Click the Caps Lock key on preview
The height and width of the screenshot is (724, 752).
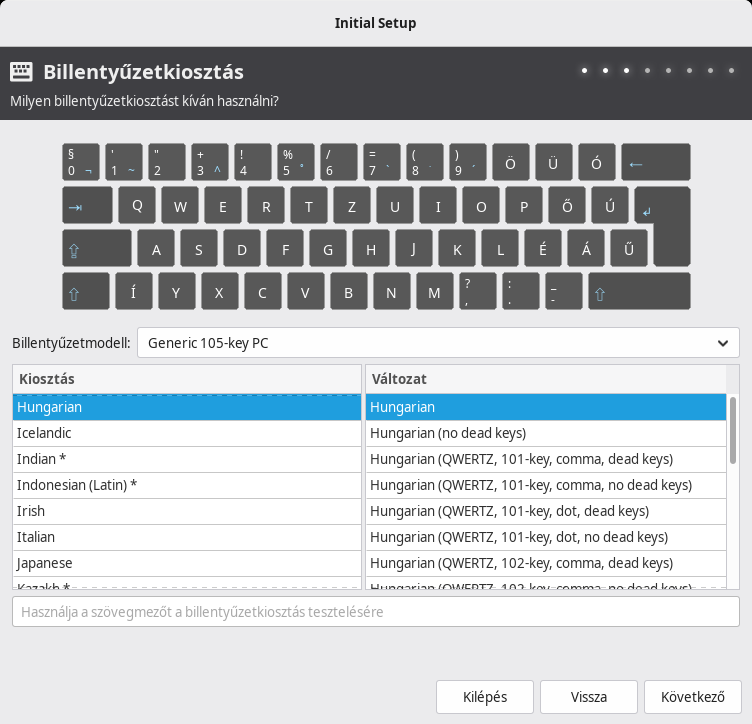pyautogui.click(x=96, y=248)
